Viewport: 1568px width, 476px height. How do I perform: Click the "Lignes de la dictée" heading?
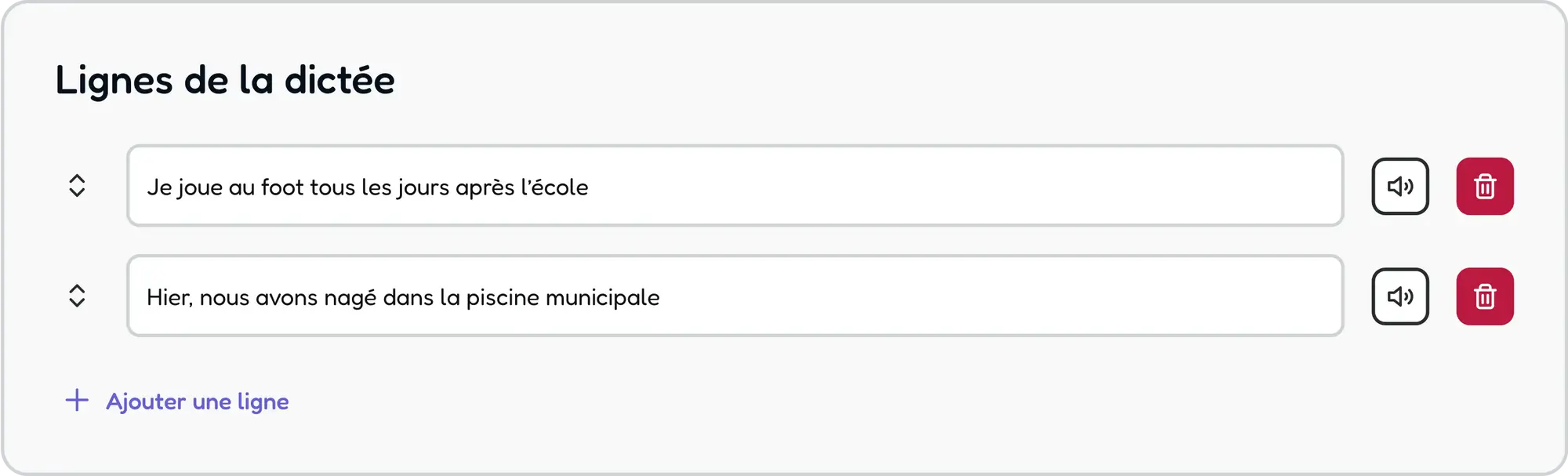[225, 80]
